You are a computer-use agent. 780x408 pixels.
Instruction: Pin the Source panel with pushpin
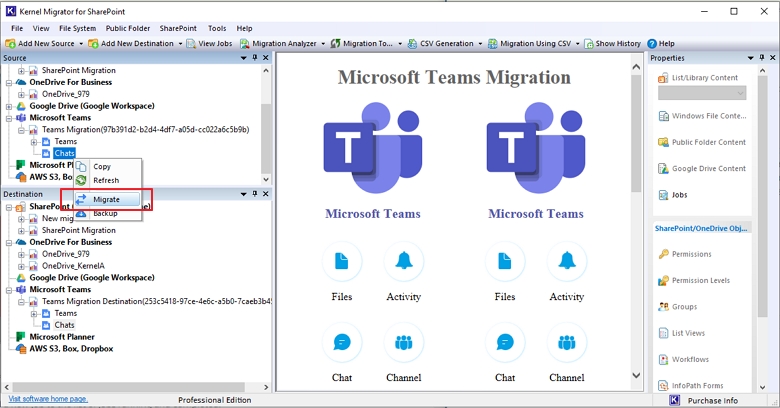[255, 58]
